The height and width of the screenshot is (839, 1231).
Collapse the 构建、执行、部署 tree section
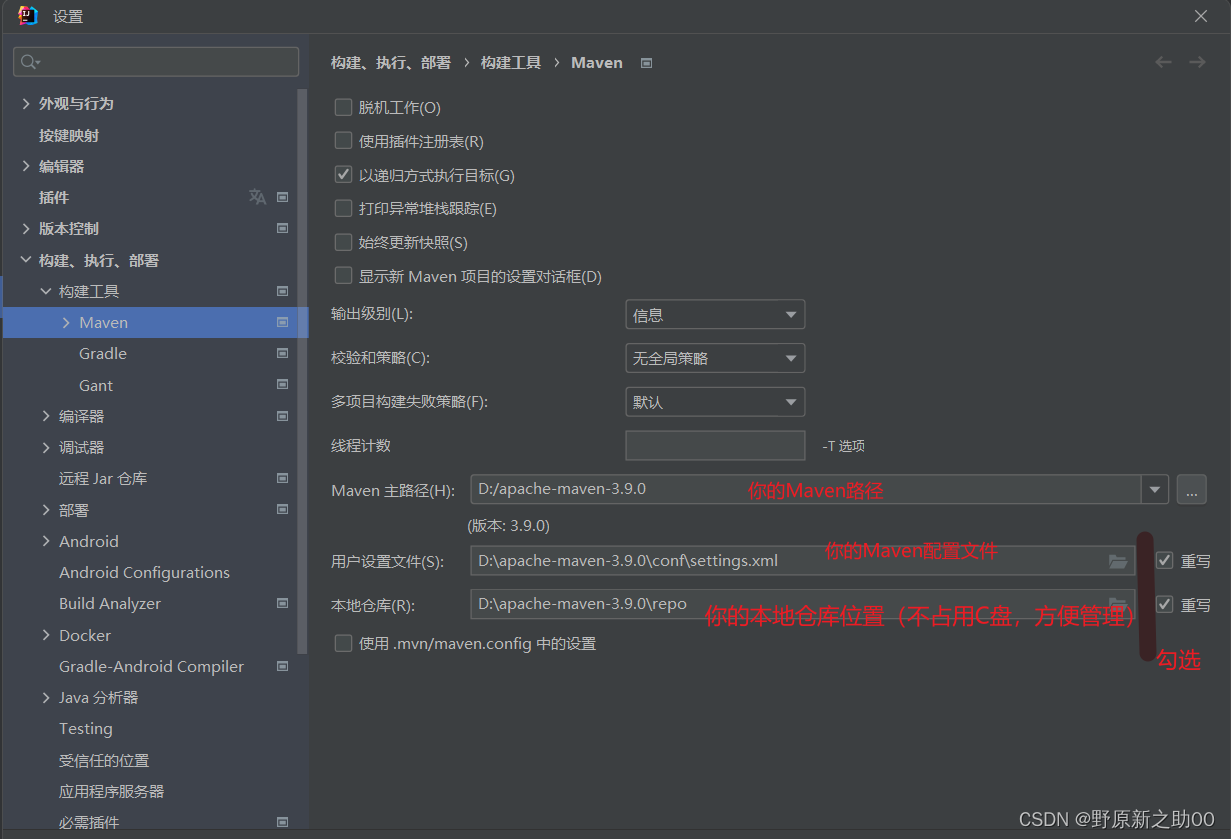point(25,259)
